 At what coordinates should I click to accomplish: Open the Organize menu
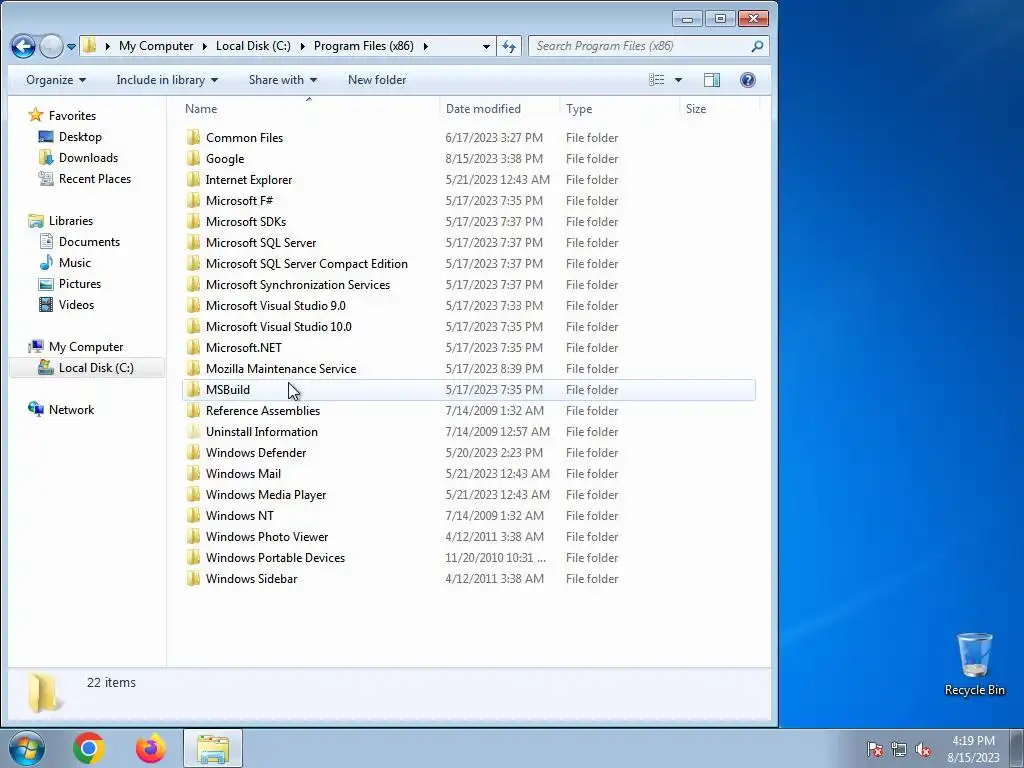click(x=56, y=80)
